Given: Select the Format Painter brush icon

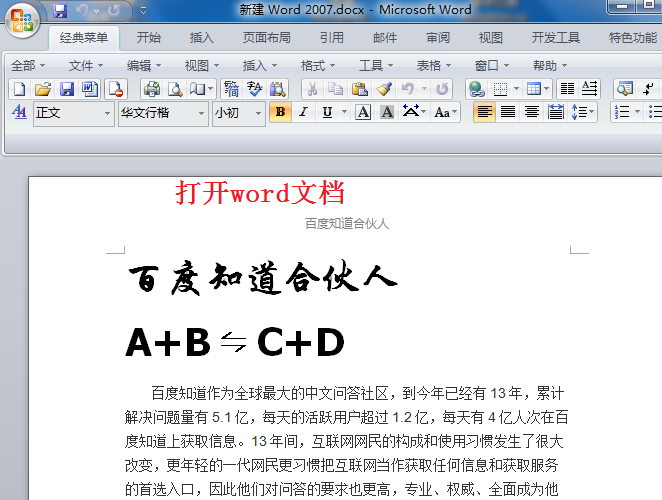Looking at the screenshot, I should pos(383,89).
